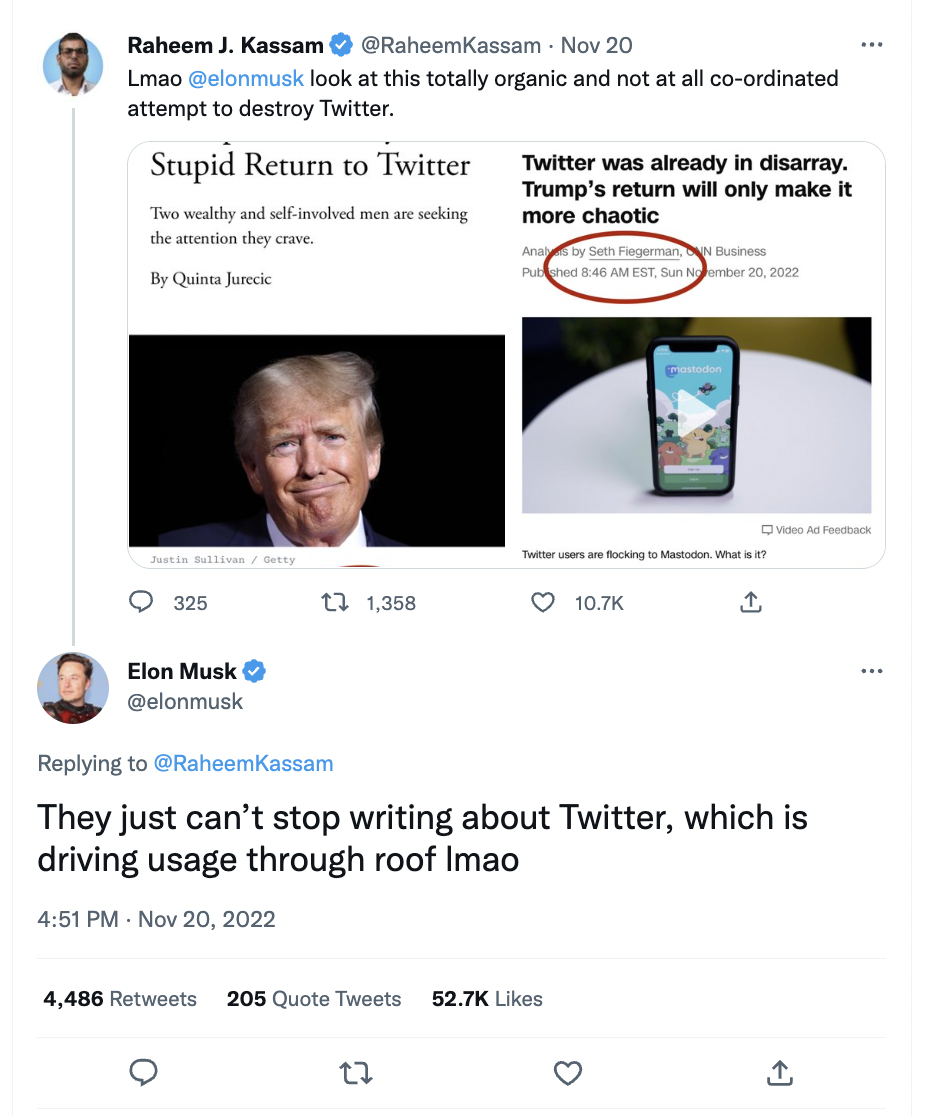View the 205 Quote Tweets

tap(314, 999)
